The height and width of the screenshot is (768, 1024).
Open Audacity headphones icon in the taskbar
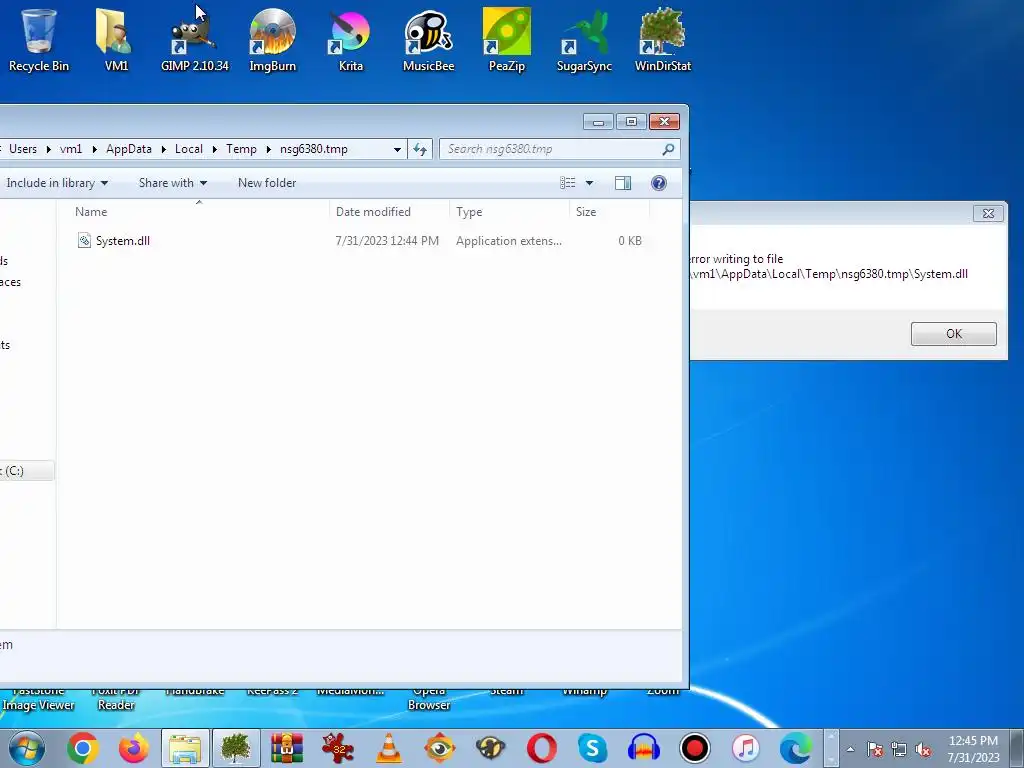tap(644, 748)
